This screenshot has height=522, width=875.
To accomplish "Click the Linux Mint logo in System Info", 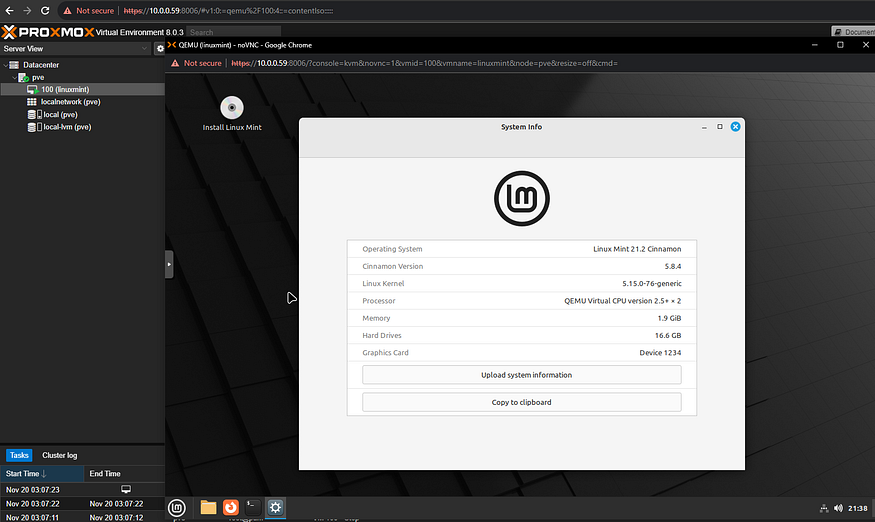I will (522, 198).
